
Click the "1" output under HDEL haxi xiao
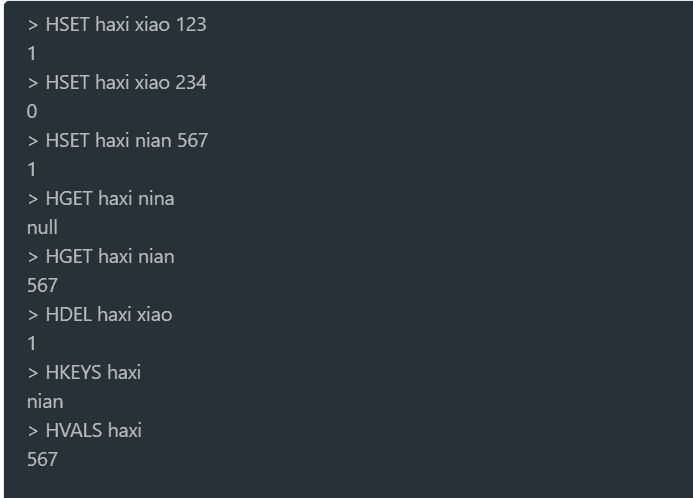(x=32, y=344)
